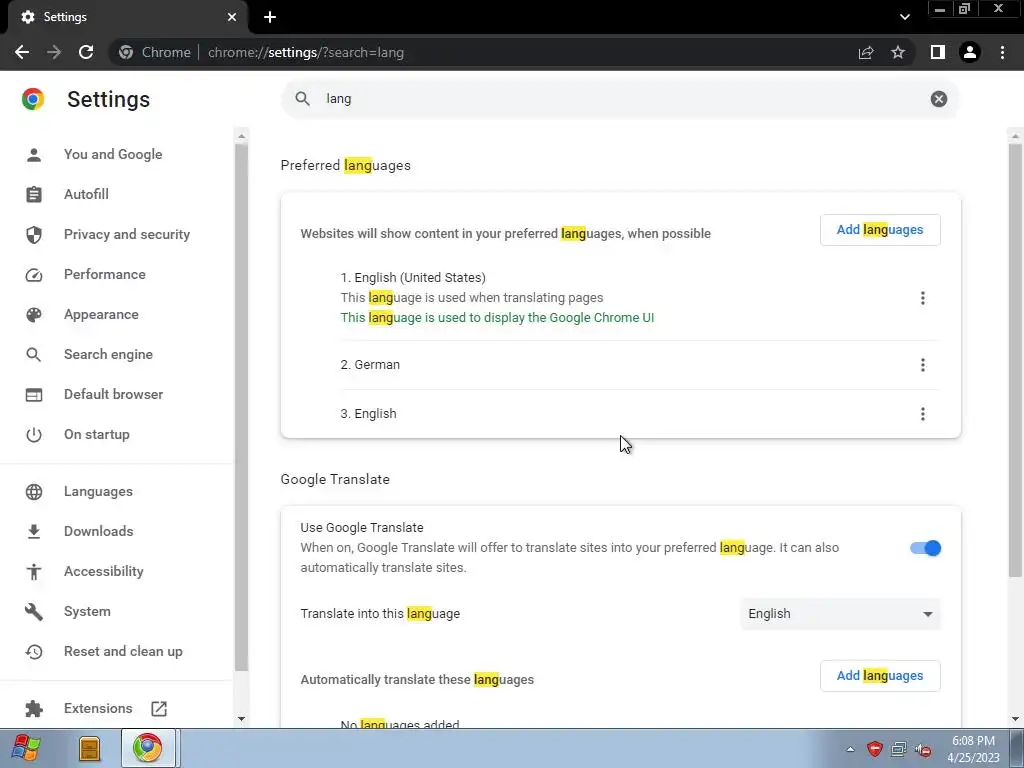Open Autofill settings section
Image resolution: width=1024 pixels, height=768 pixels.
(86, 194)
